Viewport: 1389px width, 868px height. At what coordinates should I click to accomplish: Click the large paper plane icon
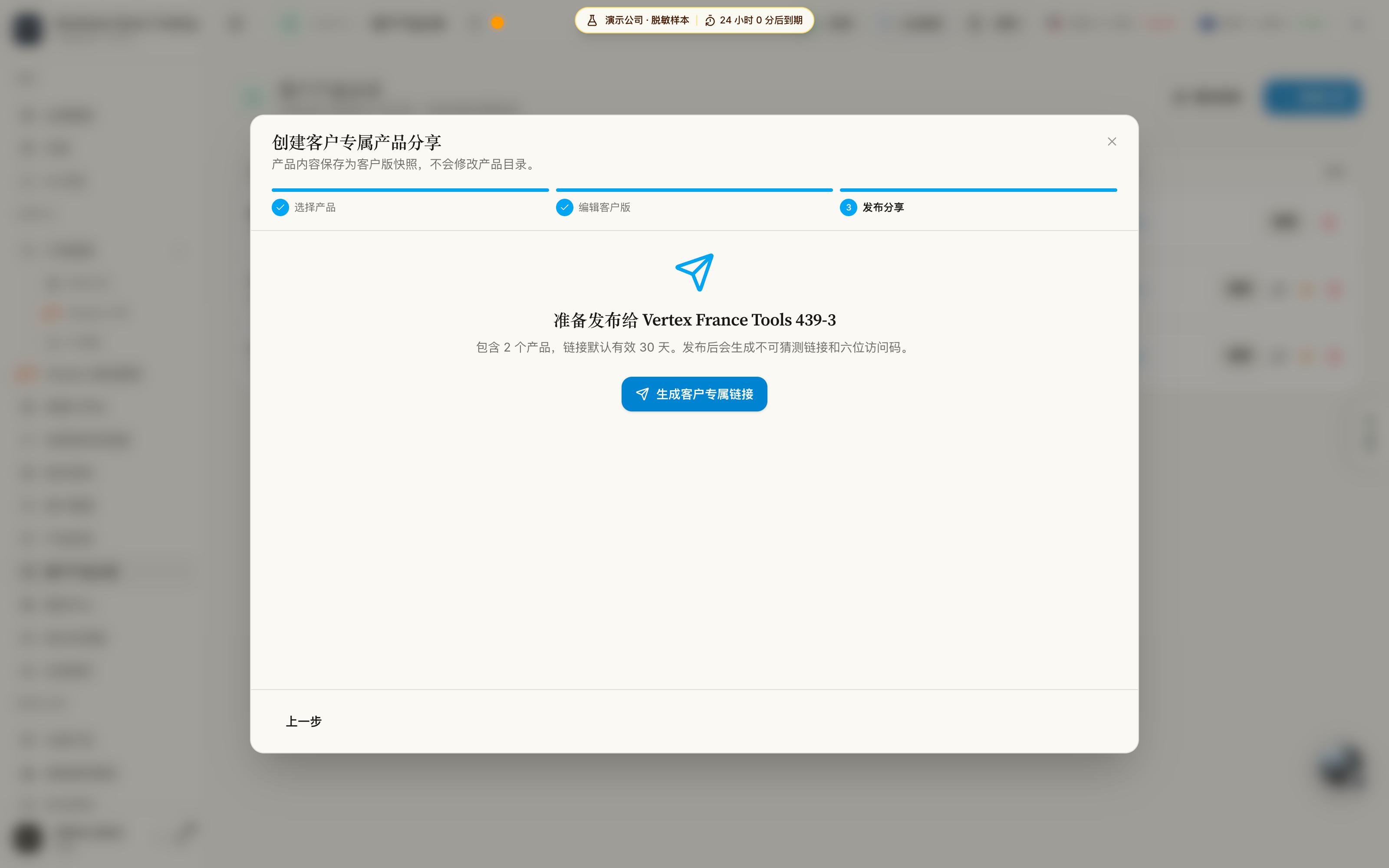pyautogui.click(x=694, y=272)
